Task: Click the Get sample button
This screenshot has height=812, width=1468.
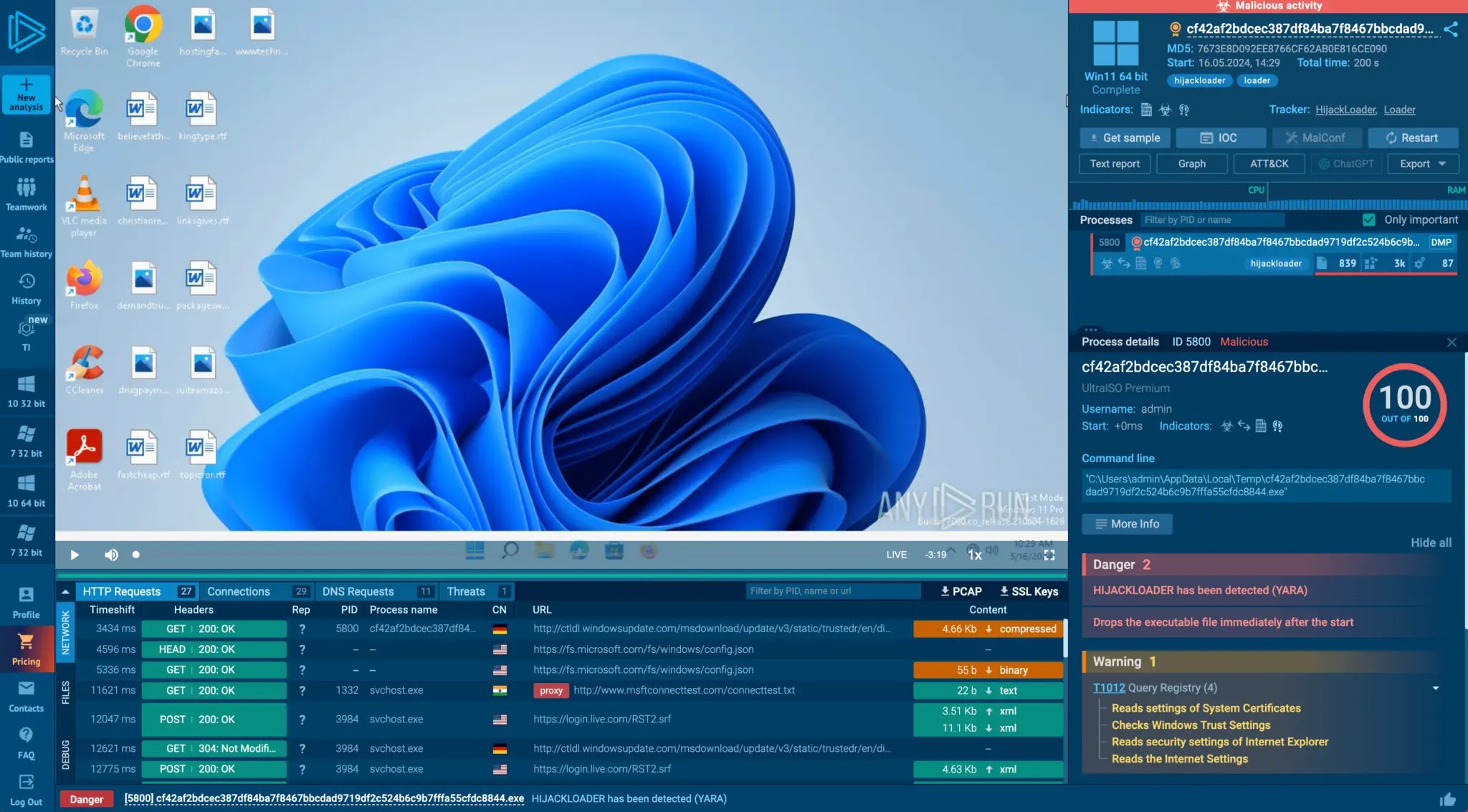Action: (x=1124, y=138)
